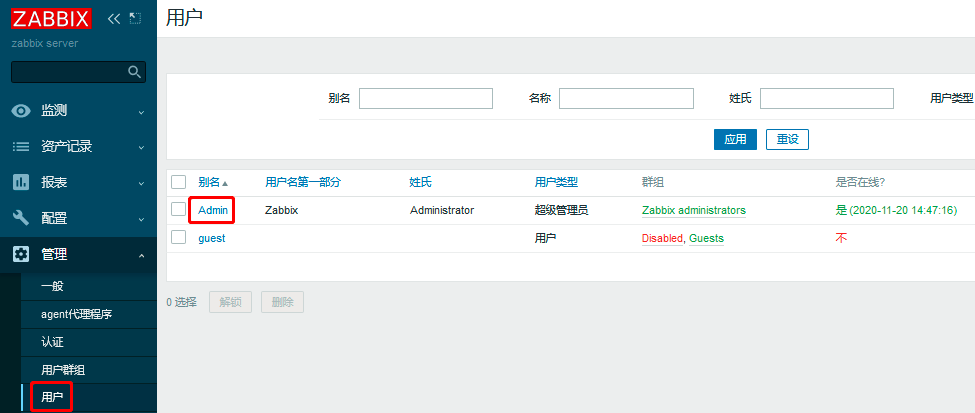Click the sidebar search magnifier icon
Screen dimensions: 975x413
[x=134, y=72]
